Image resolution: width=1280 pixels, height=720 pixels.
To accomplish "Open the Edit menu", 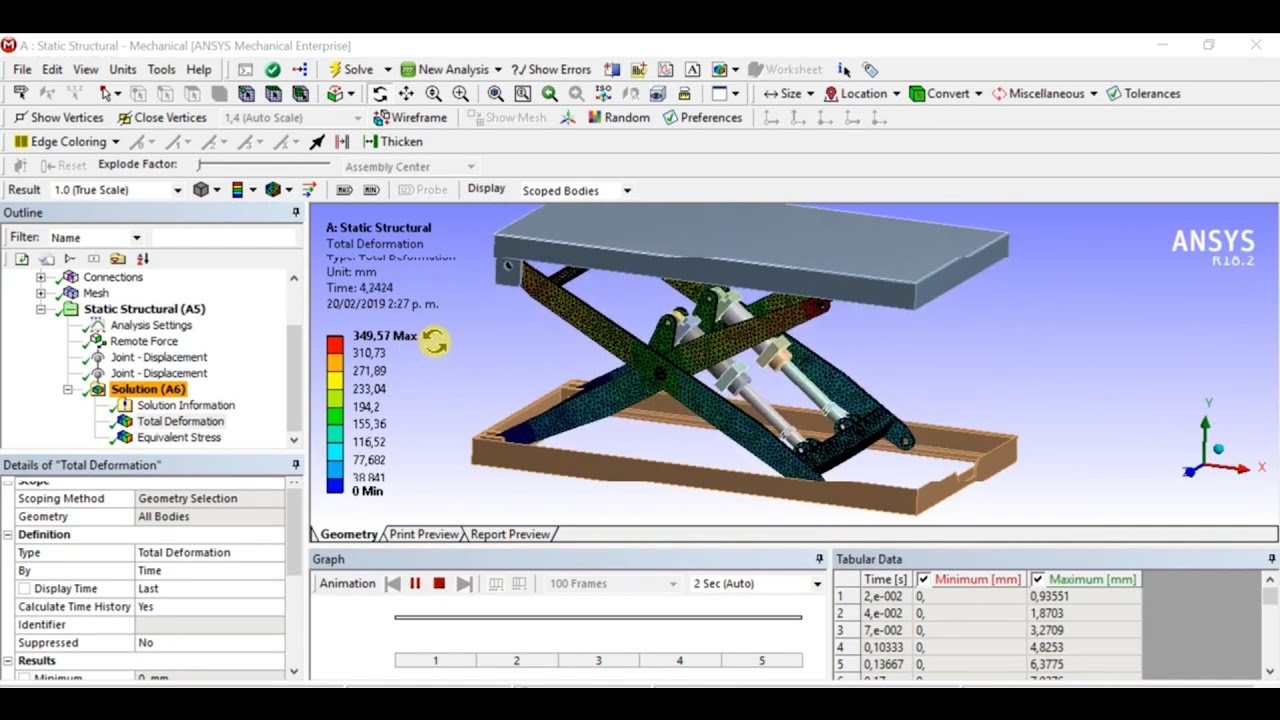I will coord(52,69).
